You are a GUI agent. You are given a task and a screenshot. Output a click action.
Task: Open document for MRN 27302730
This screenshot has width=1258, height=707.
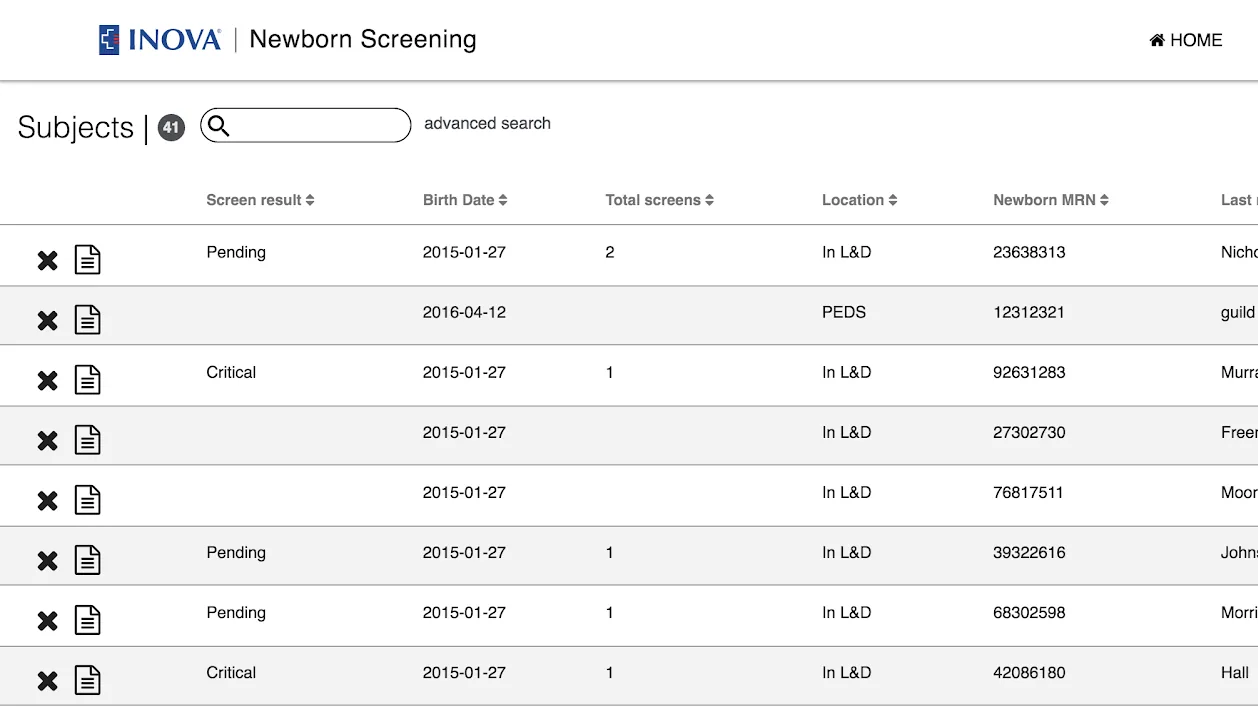pos(88,440)
